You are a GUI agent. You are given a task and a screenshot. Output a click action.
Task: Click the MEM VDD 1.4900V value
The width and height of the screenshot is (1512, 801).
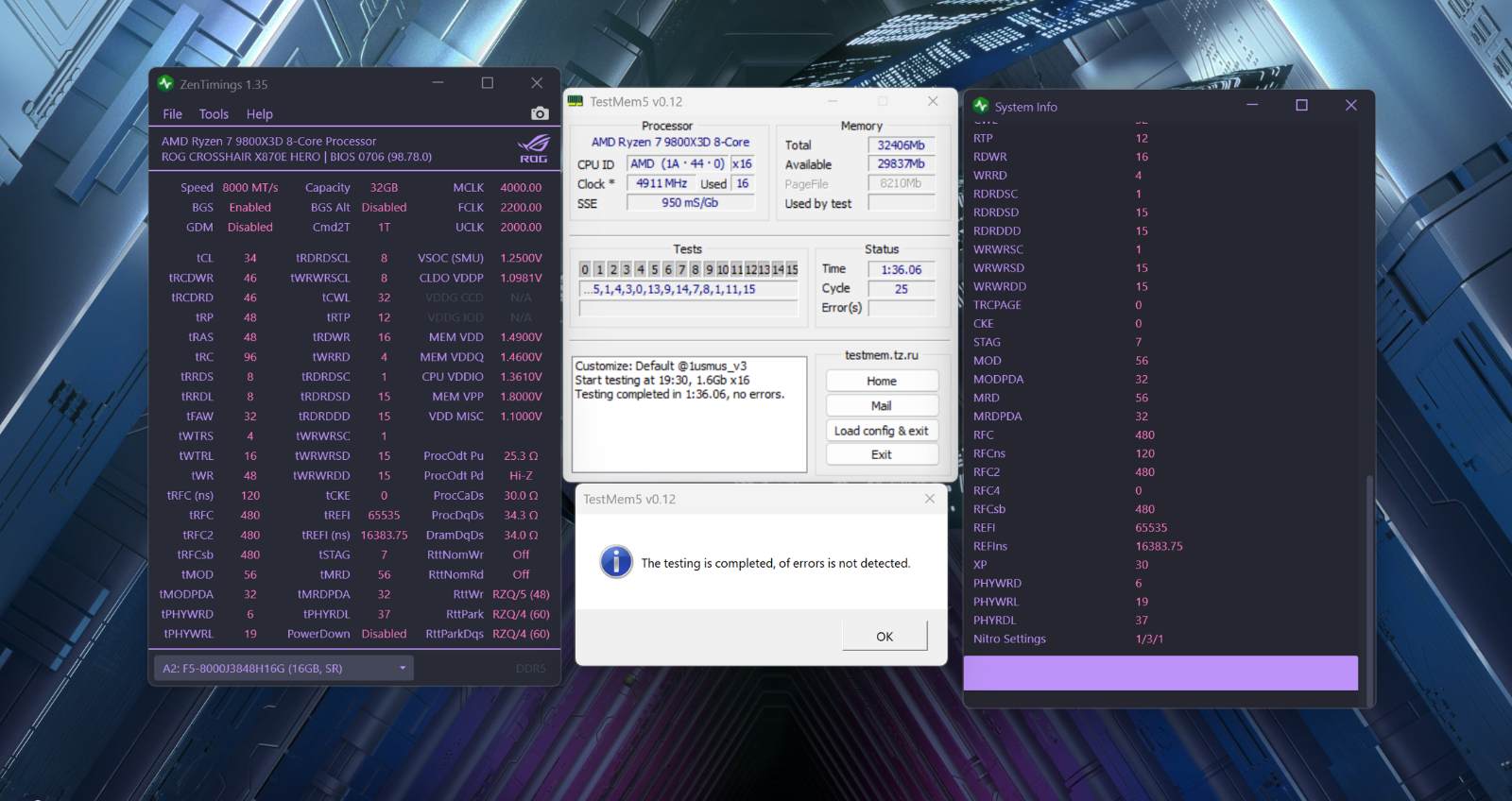tap(521, 337)
